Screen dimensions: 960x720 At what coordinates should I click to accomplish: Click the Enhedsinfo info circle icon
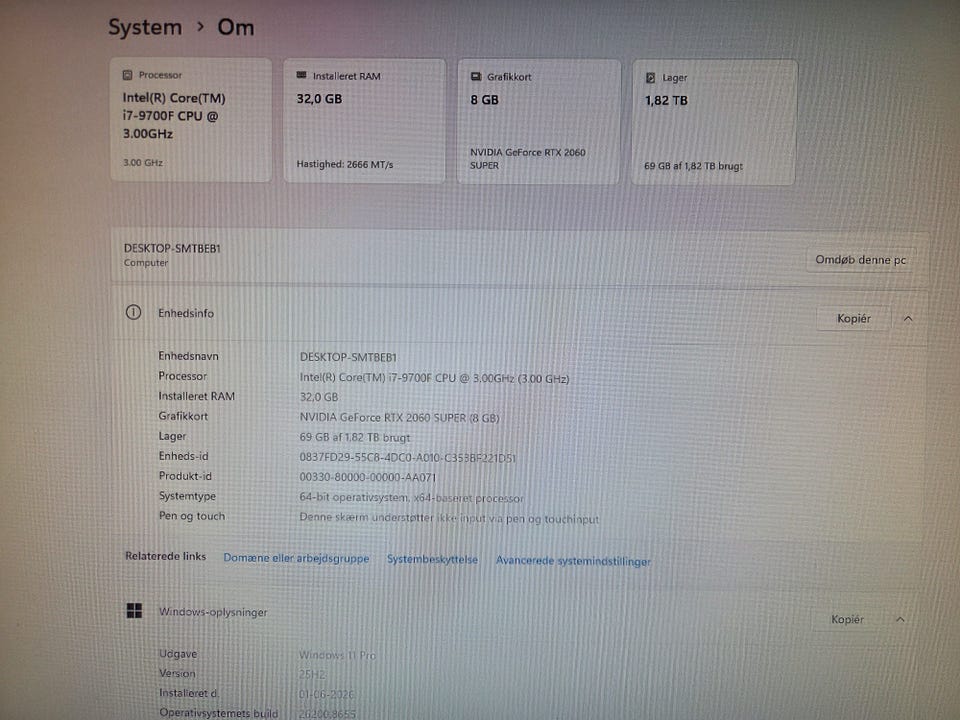coord(133,312)
